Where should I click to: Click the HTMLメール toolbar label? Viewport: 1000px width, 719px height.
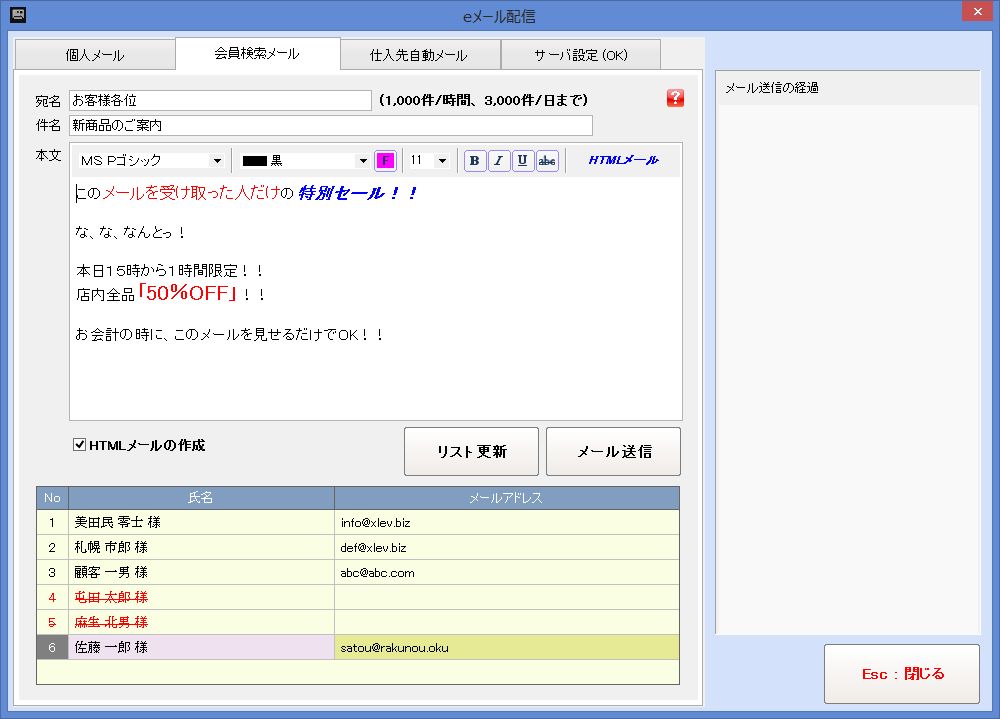coord(622,160)
